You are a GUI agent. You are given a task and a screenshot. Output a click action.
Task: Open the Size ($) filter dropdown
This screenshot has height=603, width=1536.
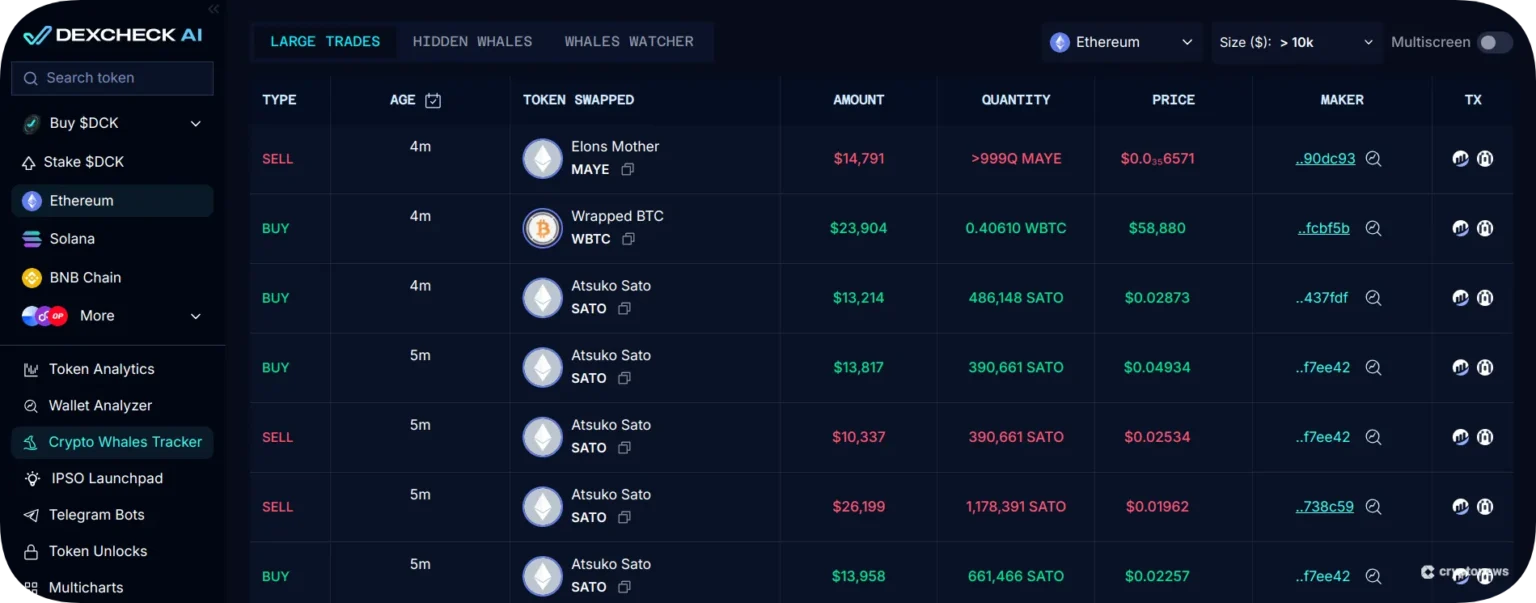[1297, 42]
